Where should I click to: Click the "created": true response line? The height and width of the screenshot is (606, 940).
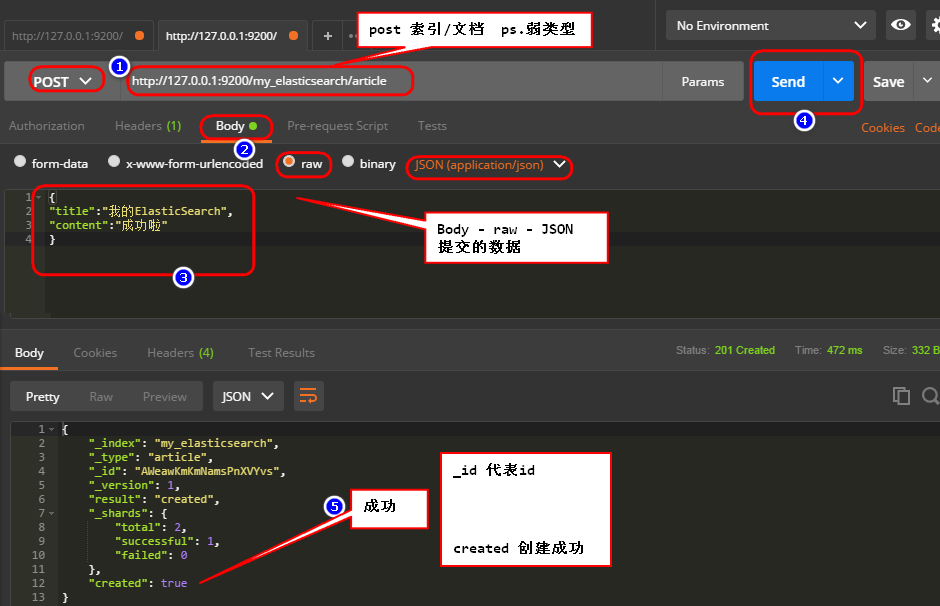pyautogui.click(x=138, y=583)
